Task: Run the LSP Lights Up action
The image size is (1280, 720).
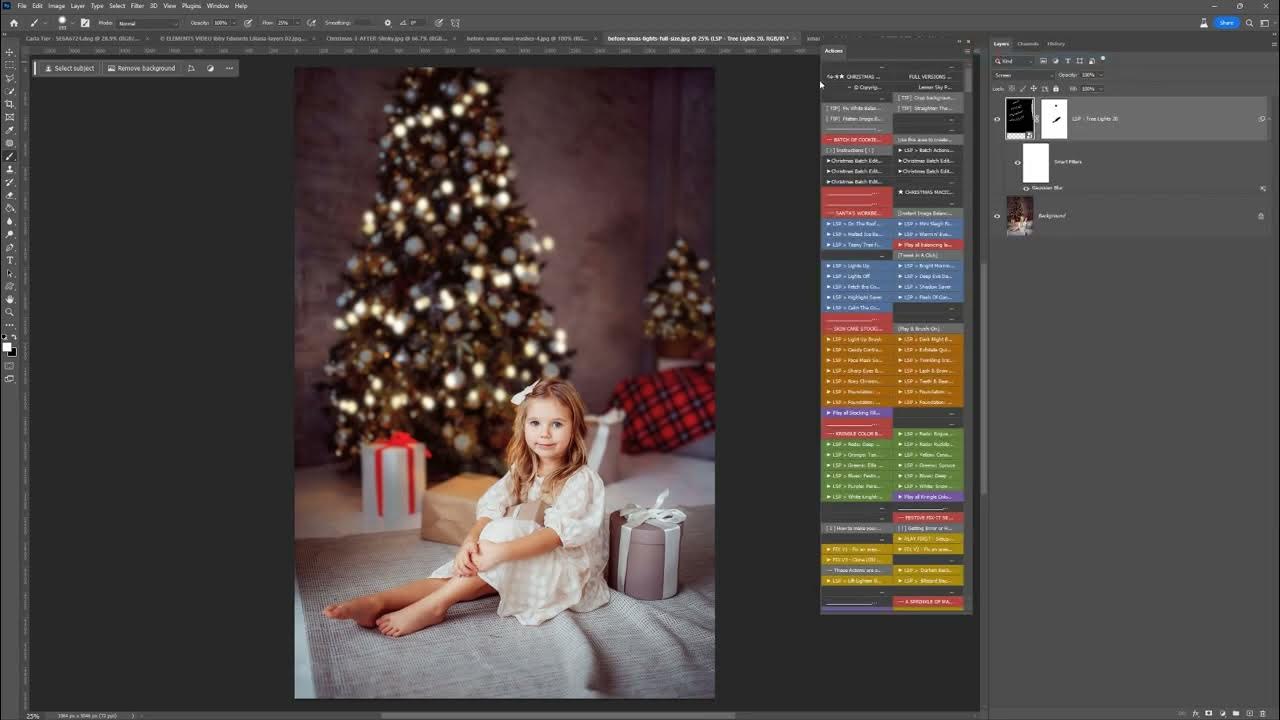Action: (855, 266)
